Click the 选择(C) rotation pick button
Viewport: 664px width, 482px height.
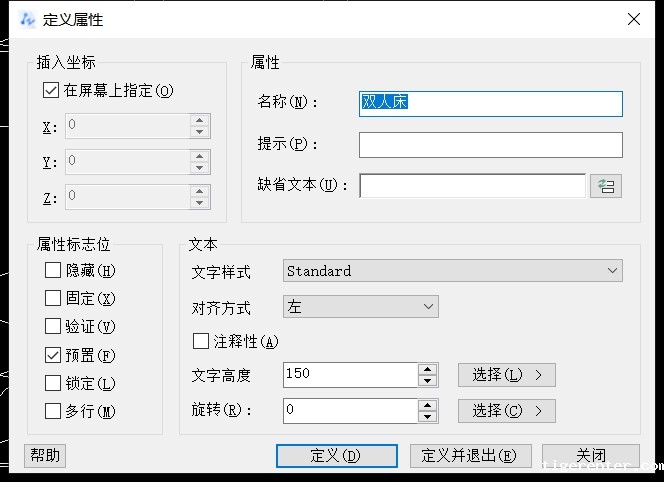506,411
